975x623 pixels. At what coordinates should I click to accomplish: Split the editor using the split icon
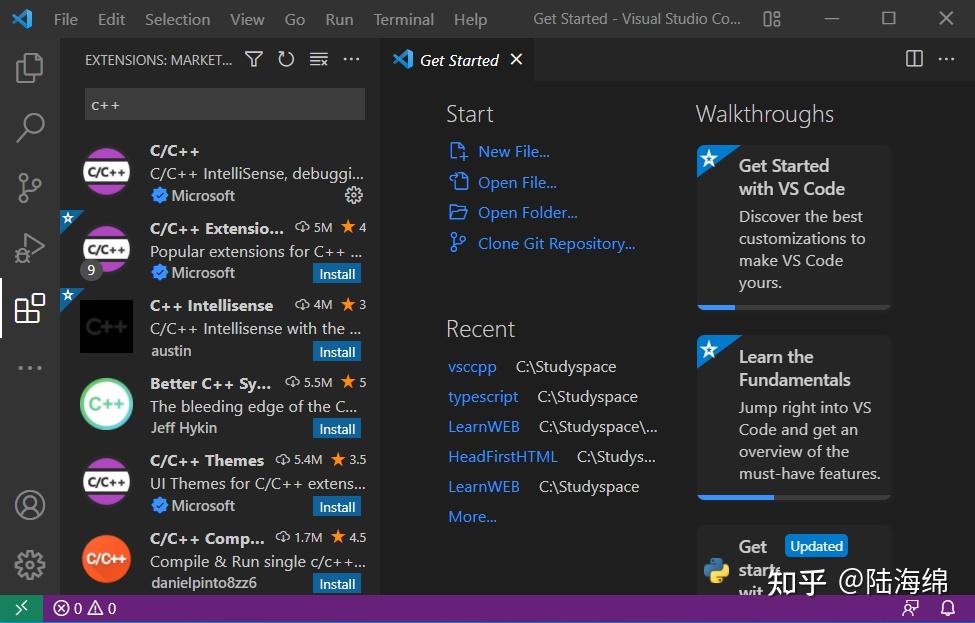pos(913,59)
